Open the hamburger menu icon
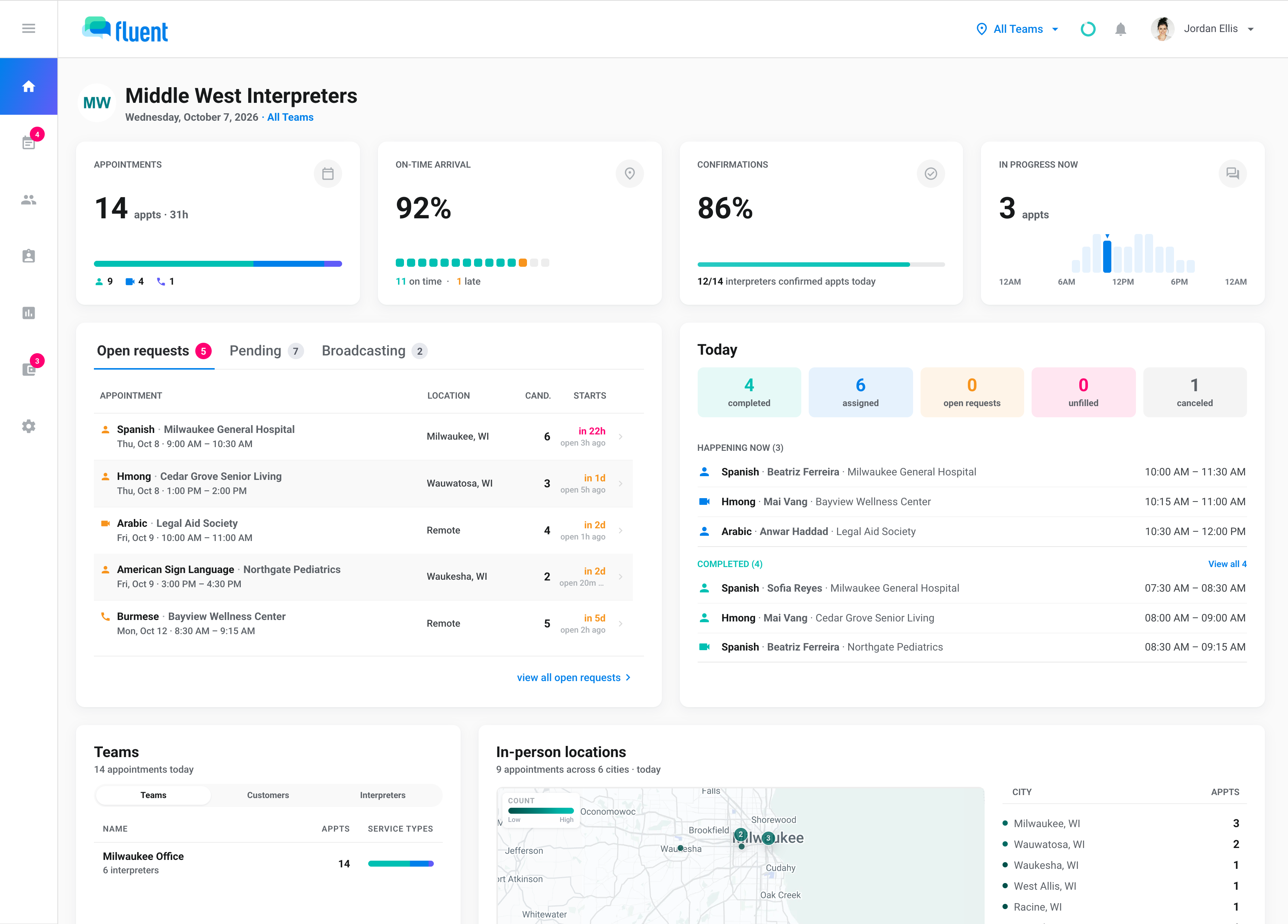Screen dimensions: 1288x924 tap(28, 28)
